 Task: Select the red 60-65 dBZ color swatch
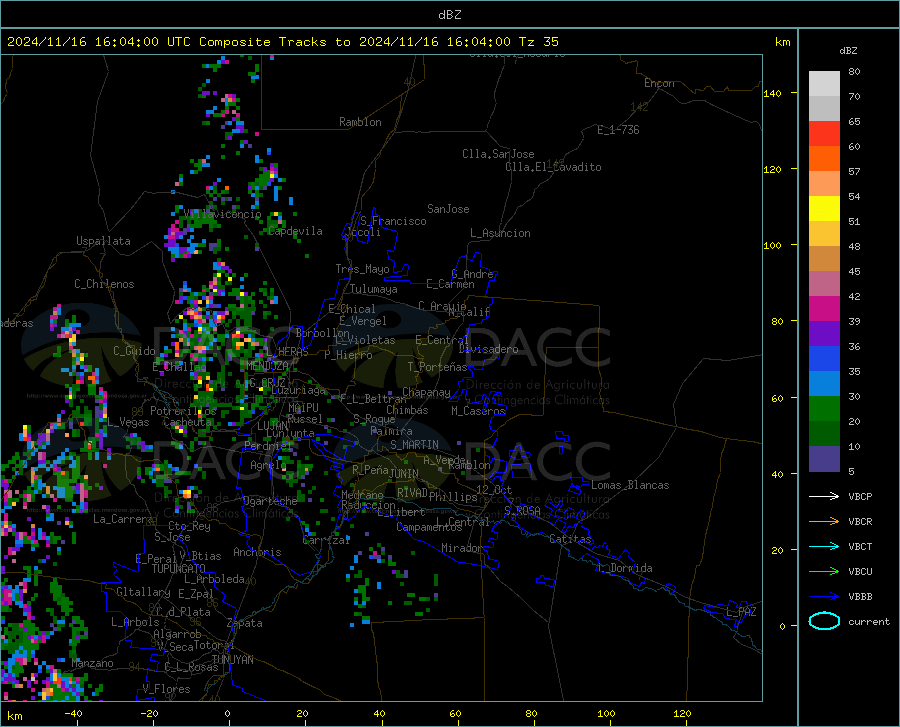point(824,134)
